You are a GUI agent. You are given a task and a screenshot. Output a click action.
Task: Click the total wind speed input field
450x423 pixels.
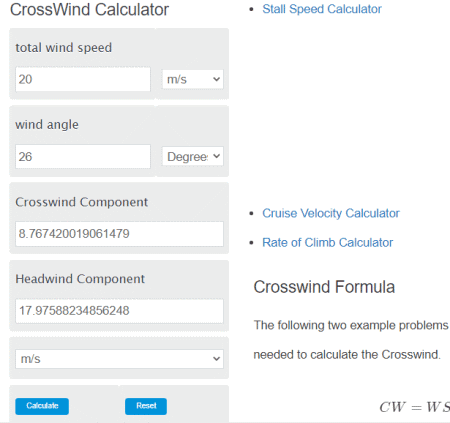(83, 79)
